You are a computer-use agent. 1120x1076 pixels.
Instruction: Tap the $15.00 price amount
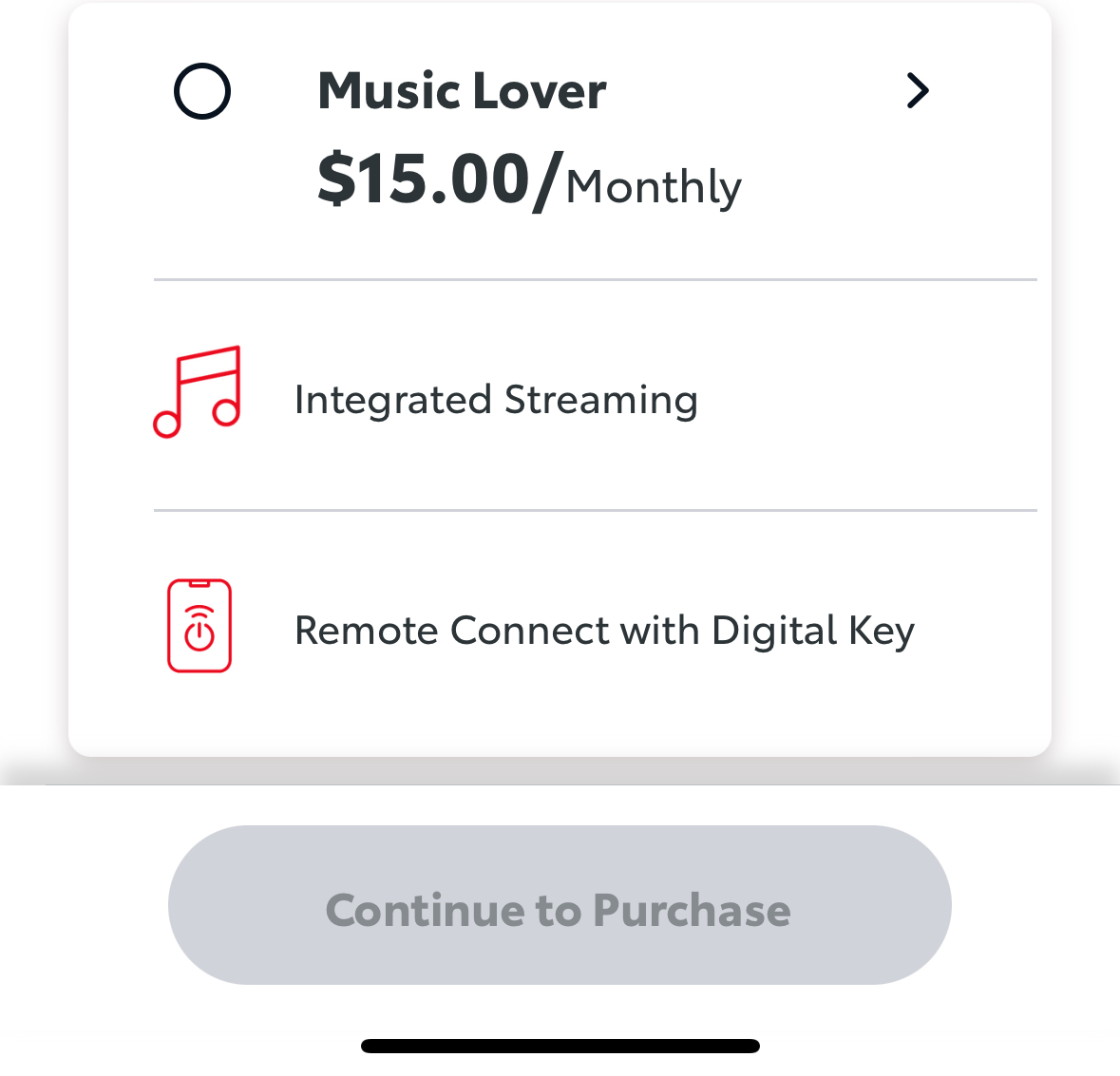click(424, 179)
